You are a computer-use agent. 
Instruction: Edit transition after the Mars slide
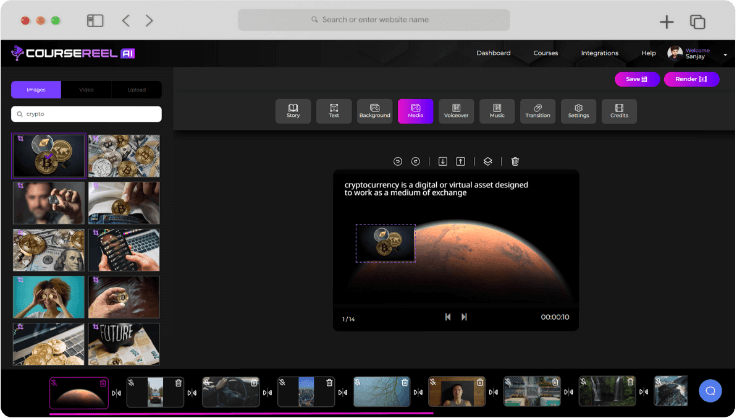point(117,393)
